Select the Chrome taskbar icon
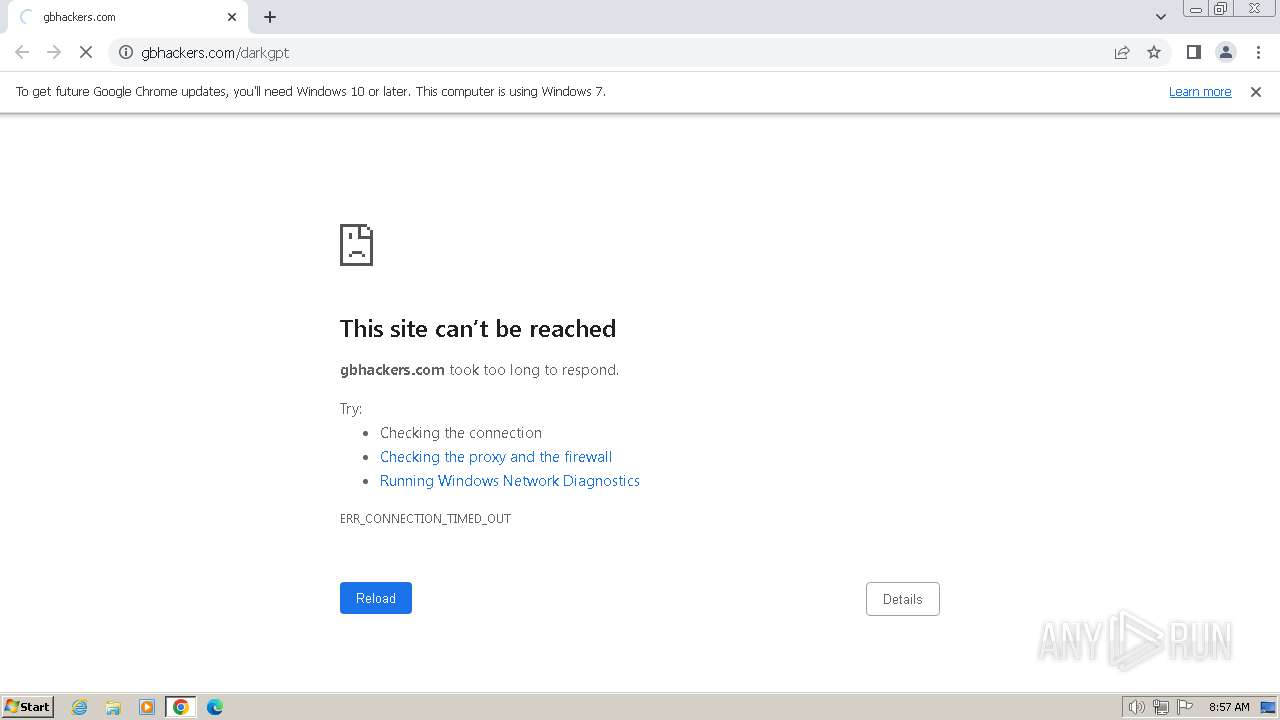 point(181,707)
